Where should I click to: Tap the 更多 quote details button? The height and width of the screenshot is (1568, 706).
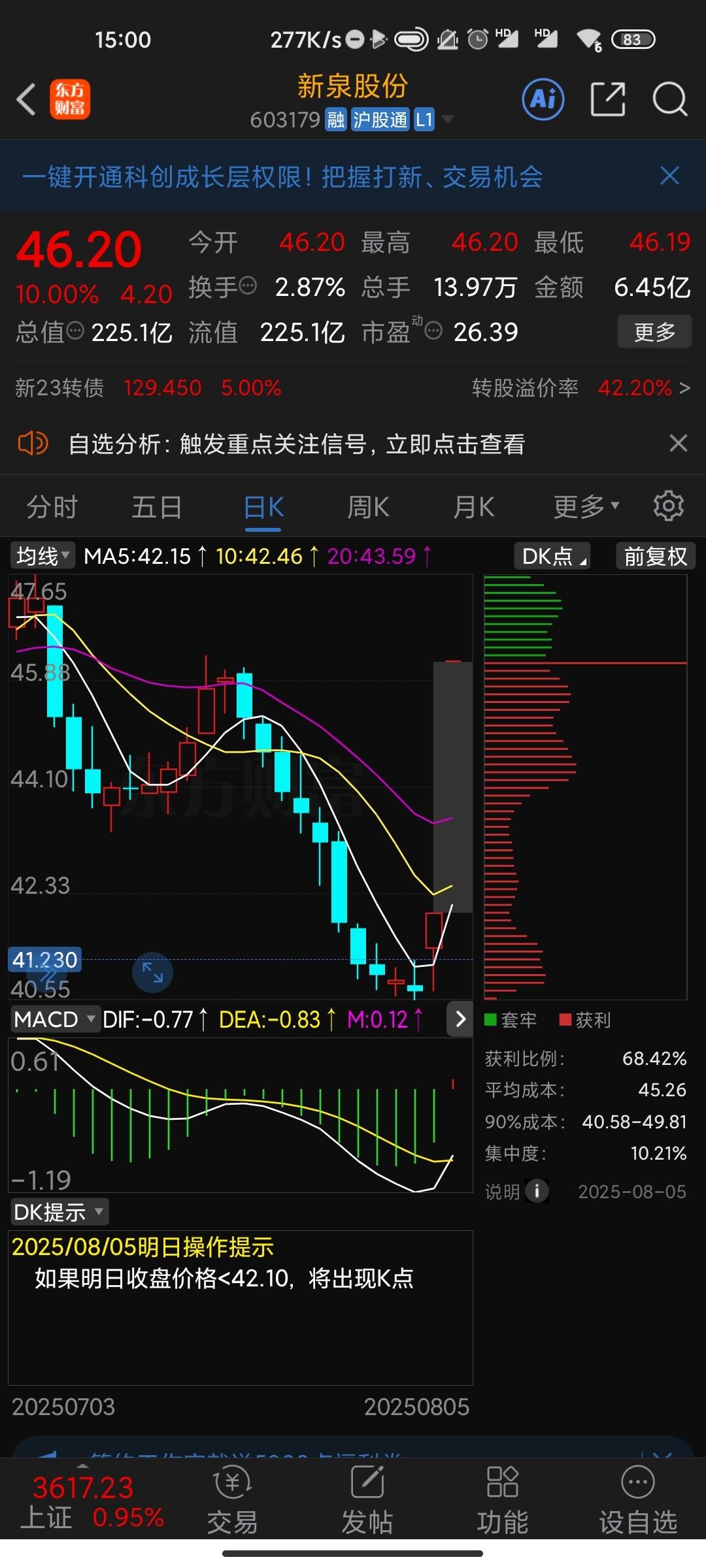point(654,332)
